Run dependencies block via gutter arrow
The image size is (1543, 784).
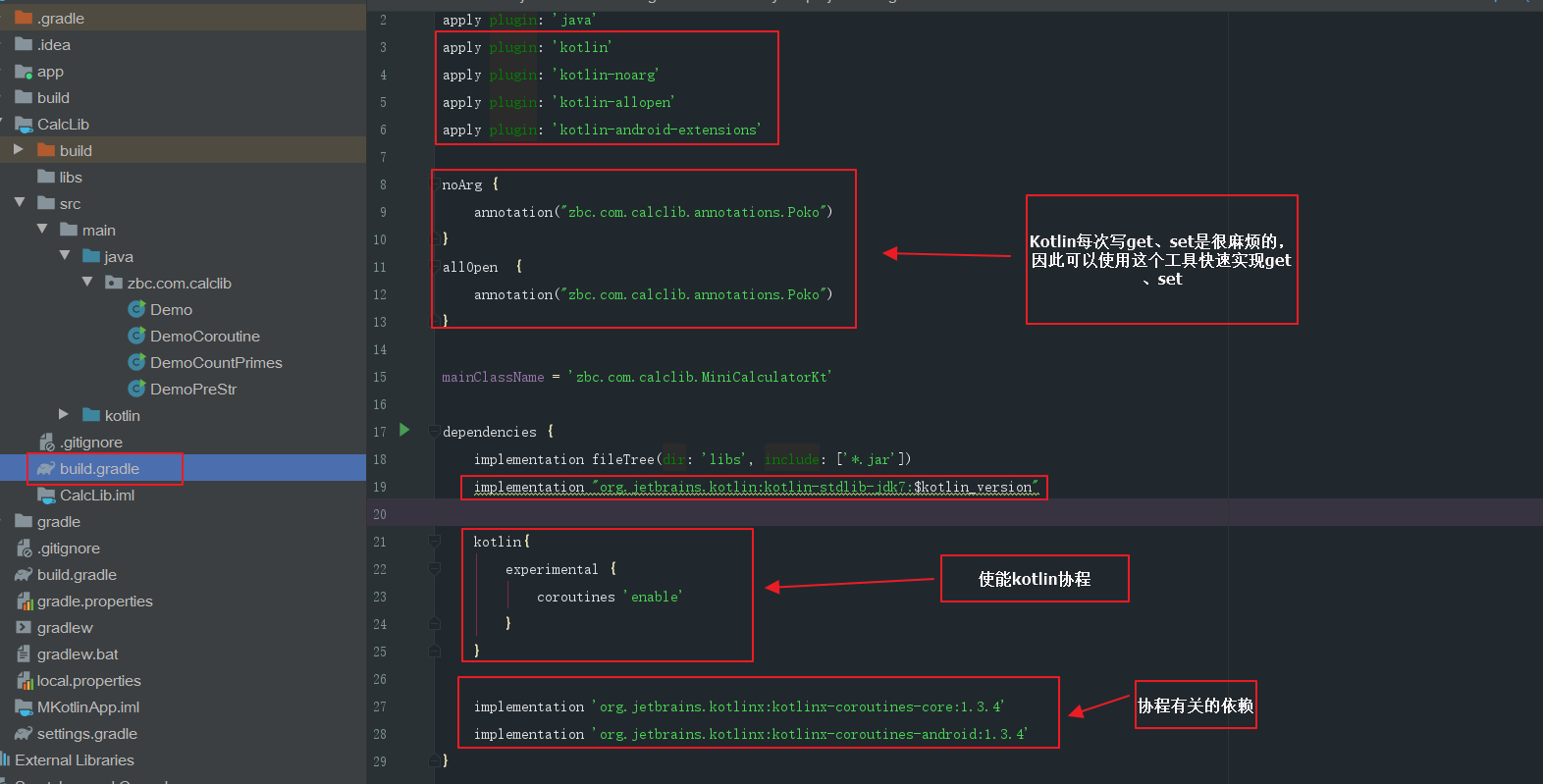coord(404,430)
